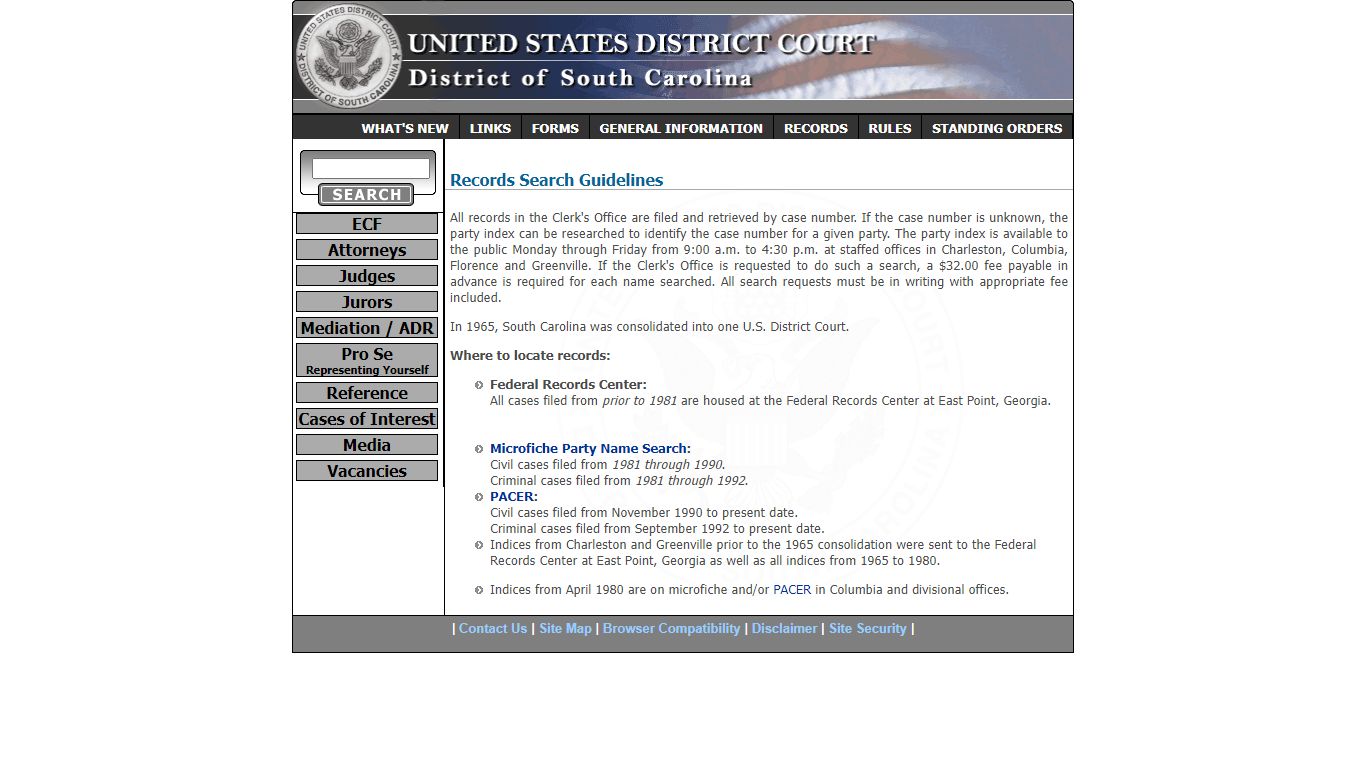1366x768 pixels.
Task: Click the 'Where to locate records:' text
Action: coord(530,355)
